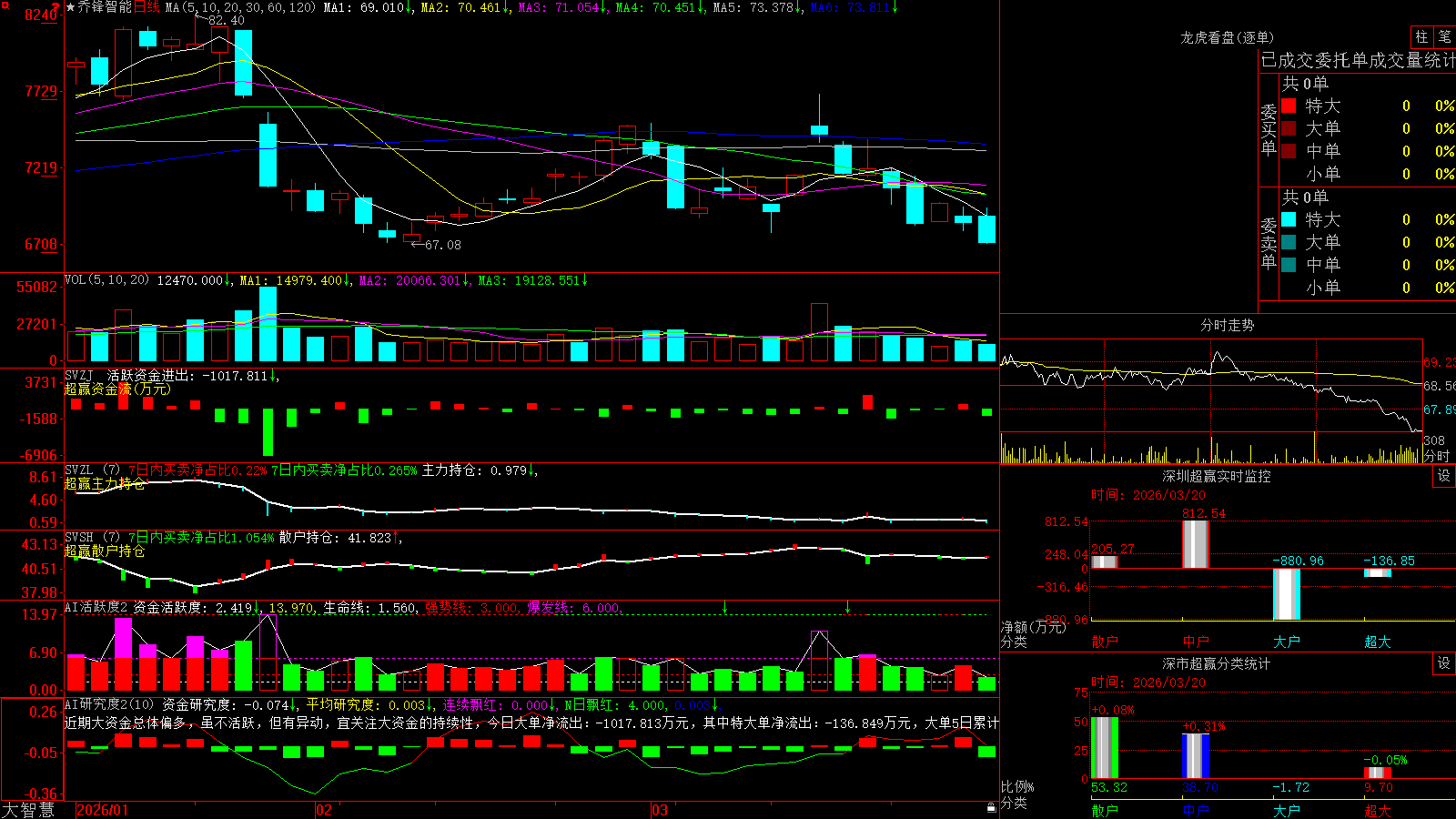Image resolution: width=1456 pixels, height=819 pixels.
Task: Click the 超赢主力持仓 yellow label
Action: (x=105, y=484)
